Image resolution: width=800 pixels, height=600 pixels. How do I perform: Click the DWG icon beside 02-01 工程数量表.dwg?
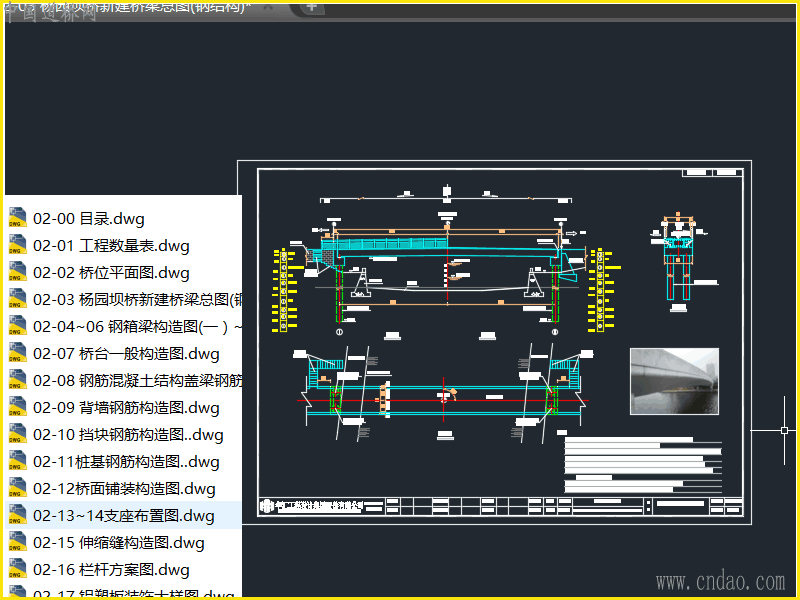[17, 244]
